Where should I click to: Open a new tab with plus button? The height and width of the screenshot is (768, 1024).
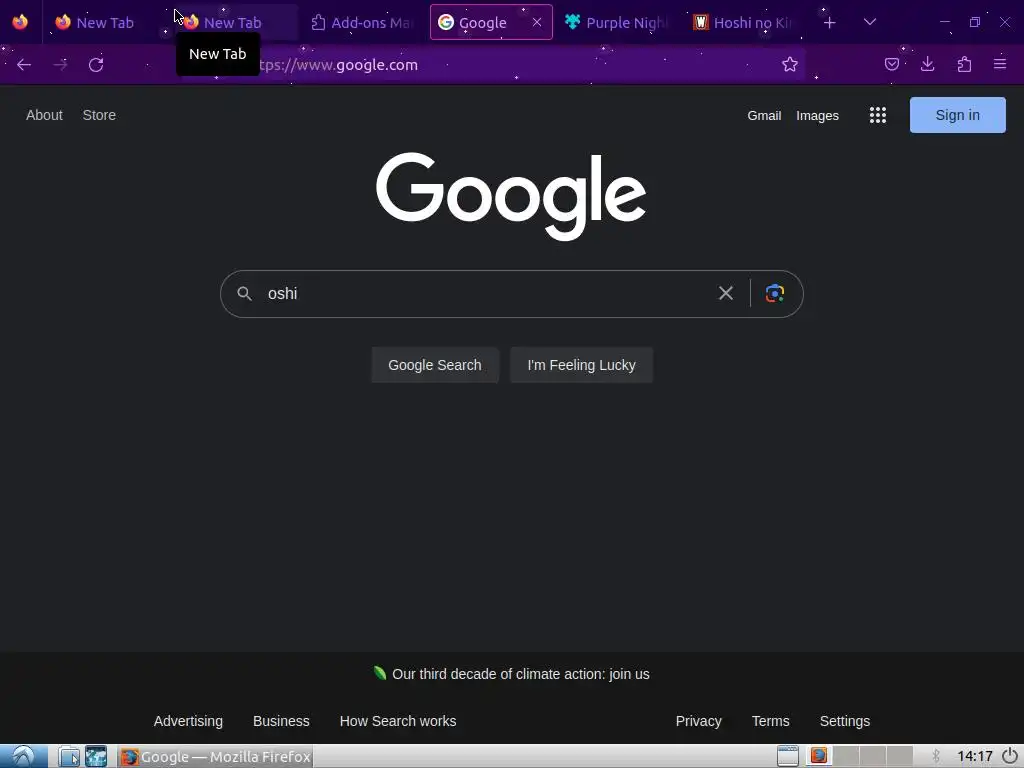coord(829,23)
